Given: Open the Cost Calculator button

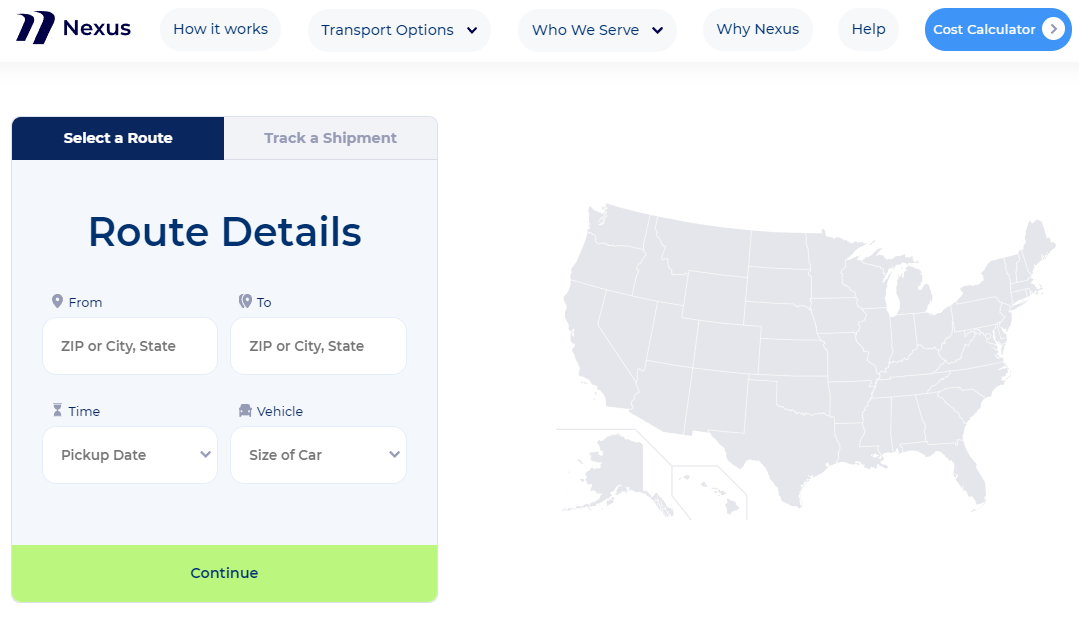Looking at the screenshot, I should [998, 30].
